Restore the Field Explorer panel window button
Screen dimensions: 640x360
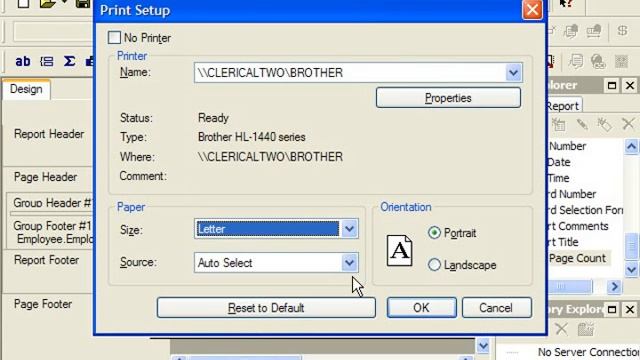(x=612, y=85)
